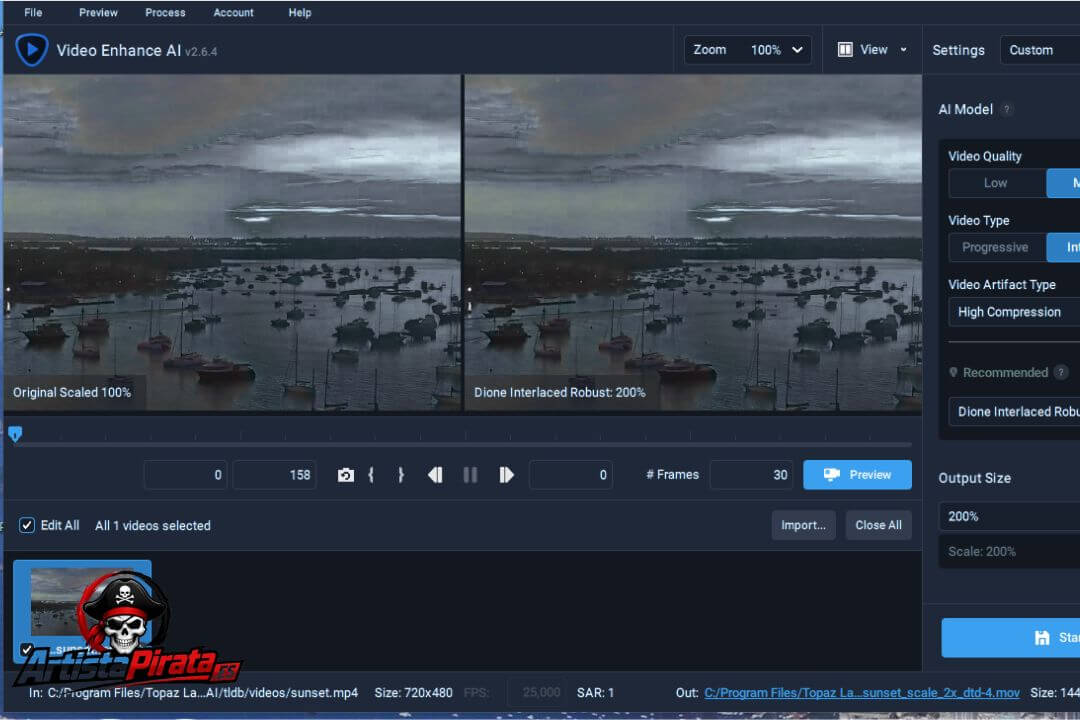Click the Import... button
The width and height of the screenshot is (1080, 720).
click(x=803, y=525)
